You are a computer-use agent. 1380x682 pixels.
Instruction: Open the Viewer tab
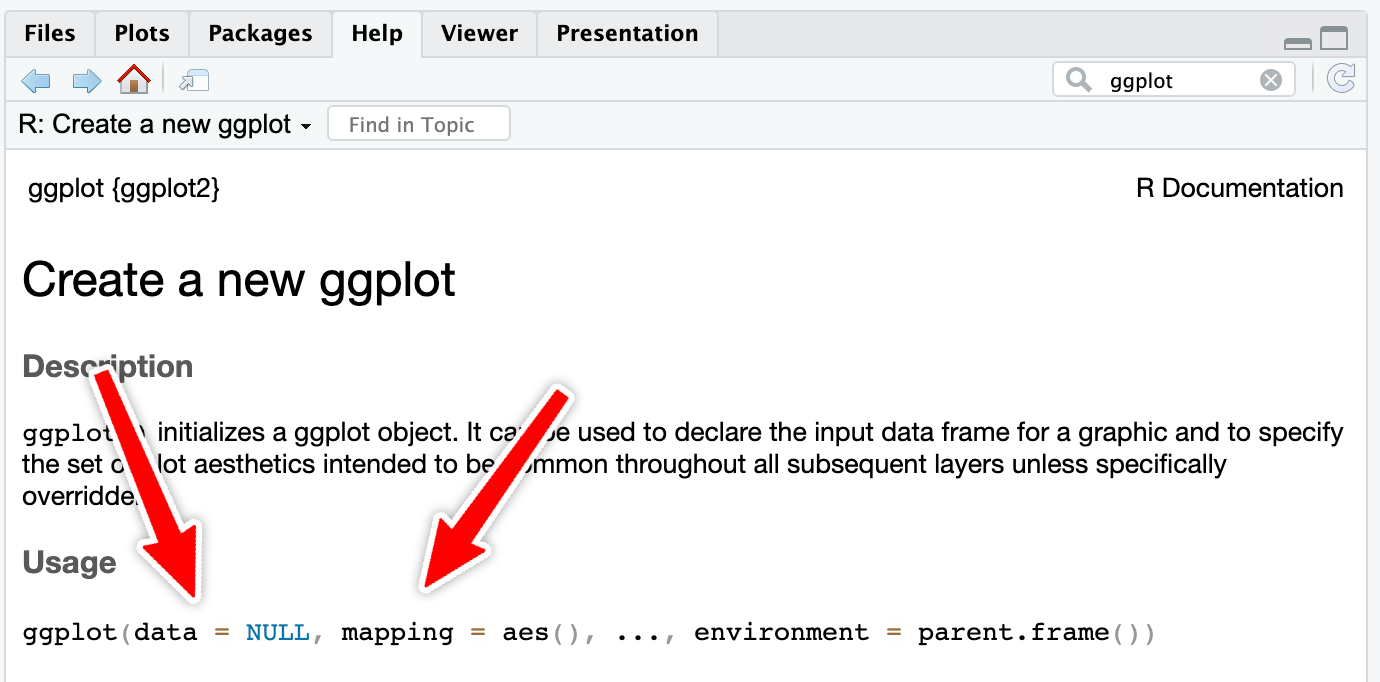pos(479,34)
